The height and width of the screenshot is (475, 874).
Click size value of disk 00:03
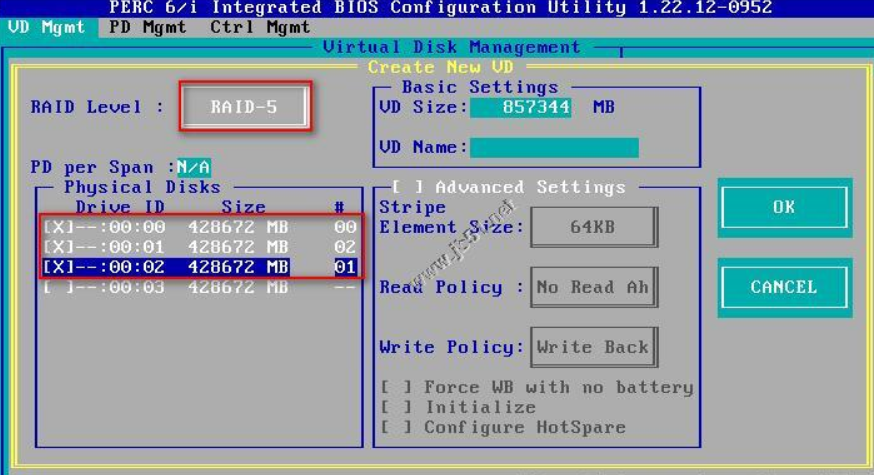point(238,287)
